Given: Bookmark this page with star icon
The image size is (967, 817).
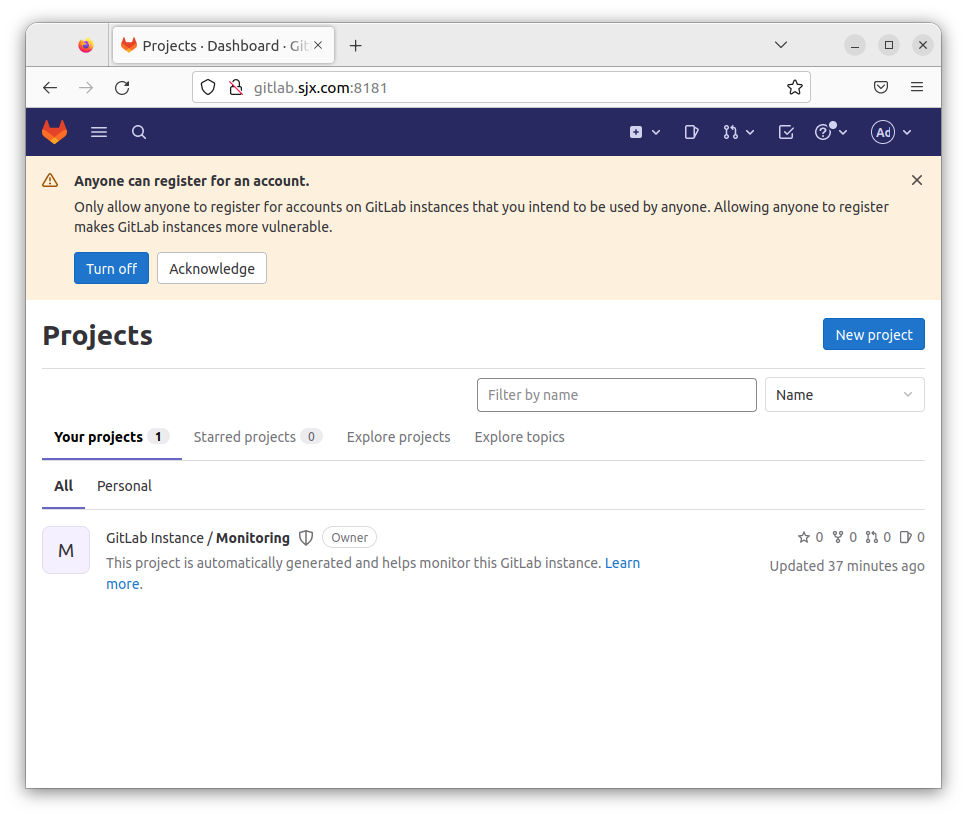Looking at the screenshot, I should (x=794, y=87).
